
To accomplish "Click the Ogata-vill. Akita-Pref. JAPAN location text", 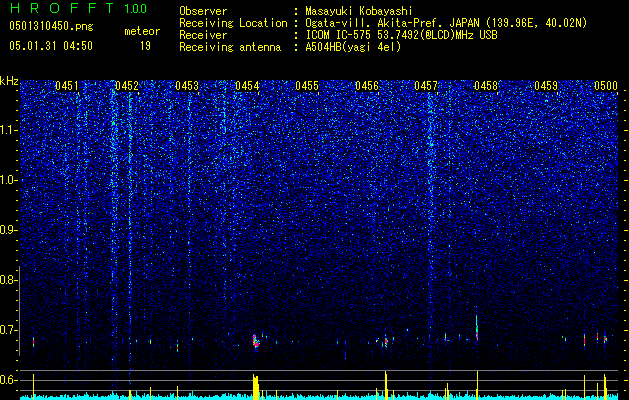I will 446,23.
